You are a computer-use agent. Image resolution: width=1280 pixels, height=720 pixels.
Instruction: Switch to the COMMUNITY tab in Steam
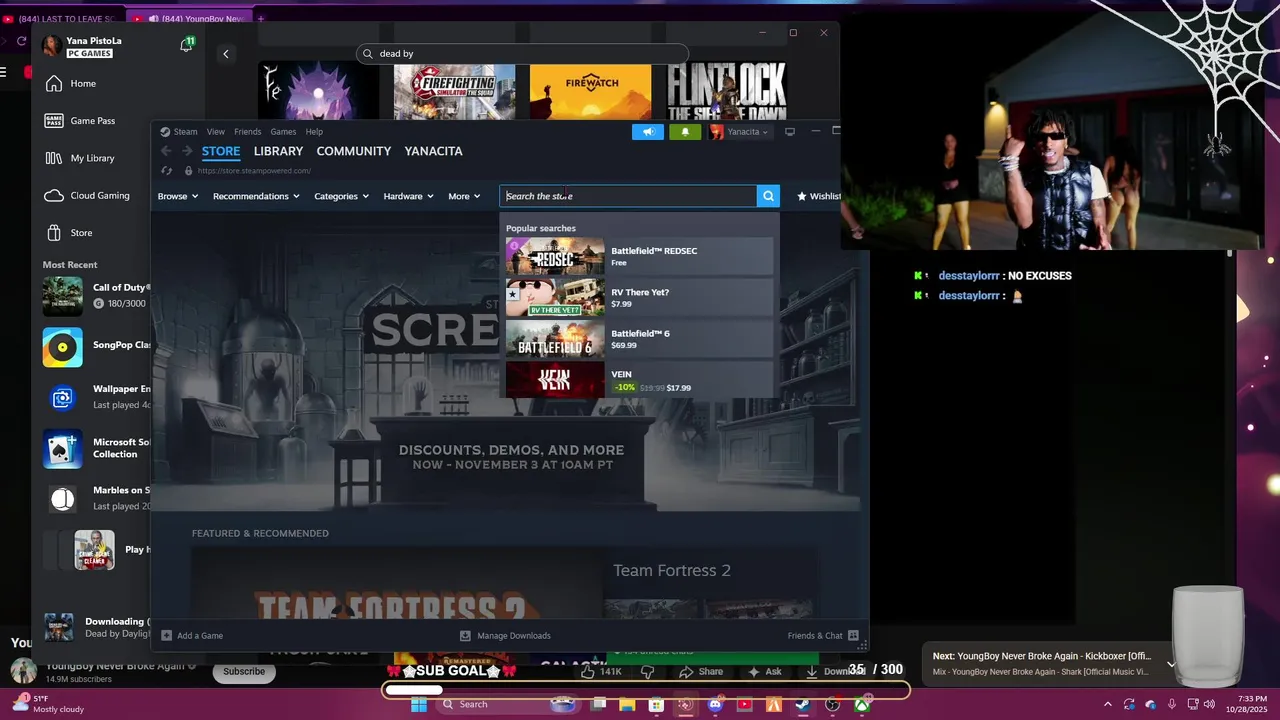pos(354,151)
